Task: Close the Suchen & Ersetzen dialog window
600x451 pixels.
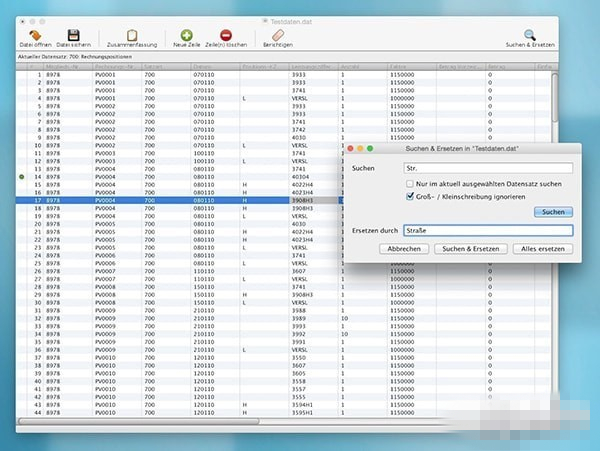Action: click(x=350, y=149)
